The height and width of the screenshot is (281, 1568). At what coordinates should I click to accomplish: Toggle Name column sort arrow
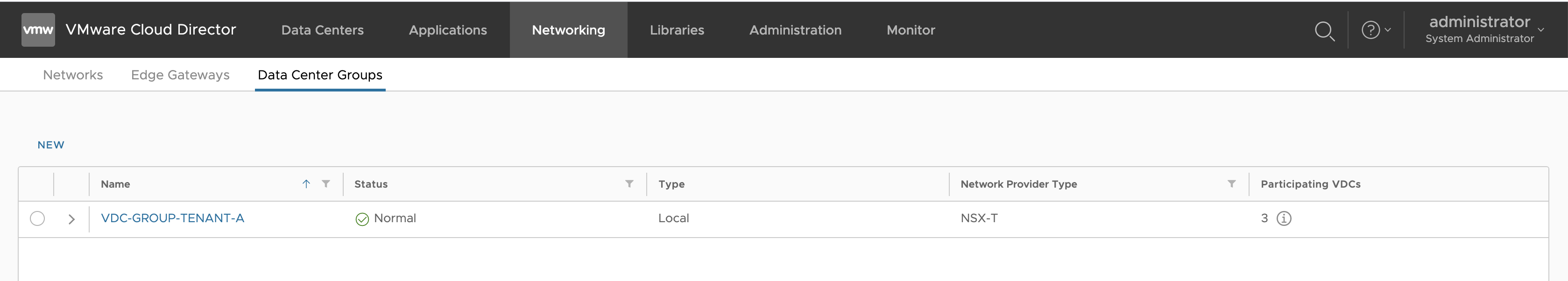click(306, 184)
